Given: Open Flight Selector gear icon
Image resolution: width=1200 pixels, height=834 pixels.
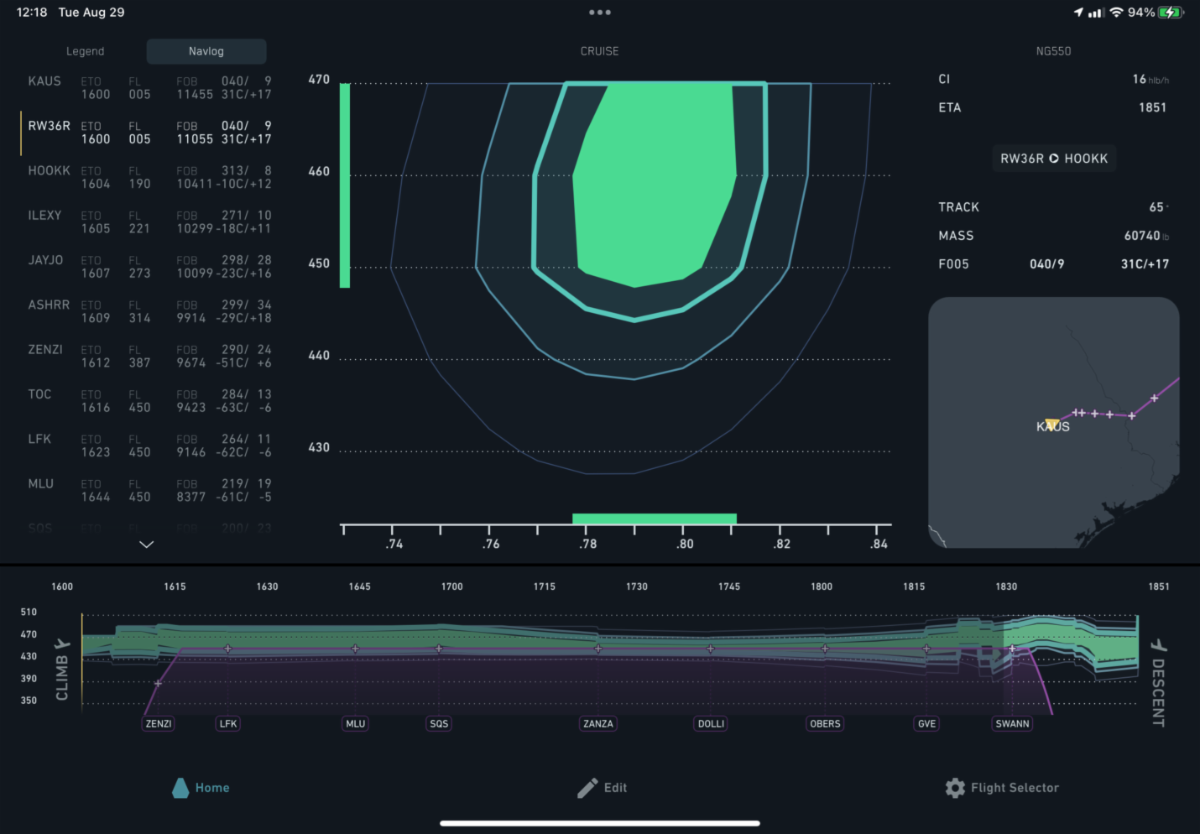Looking at the screenshot, I should pyautogui.click(x=955, y=788).
